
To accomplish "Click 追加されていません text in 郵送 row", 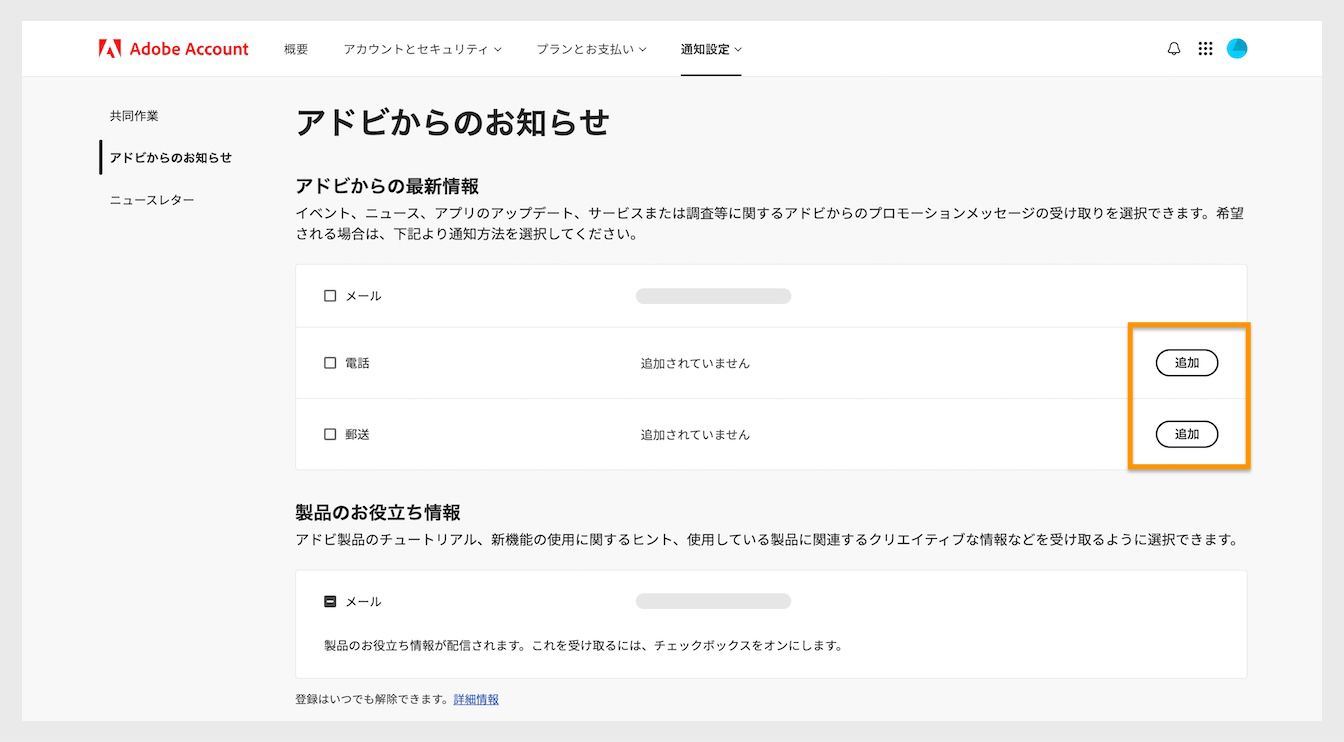I will (x=695, y=434).
